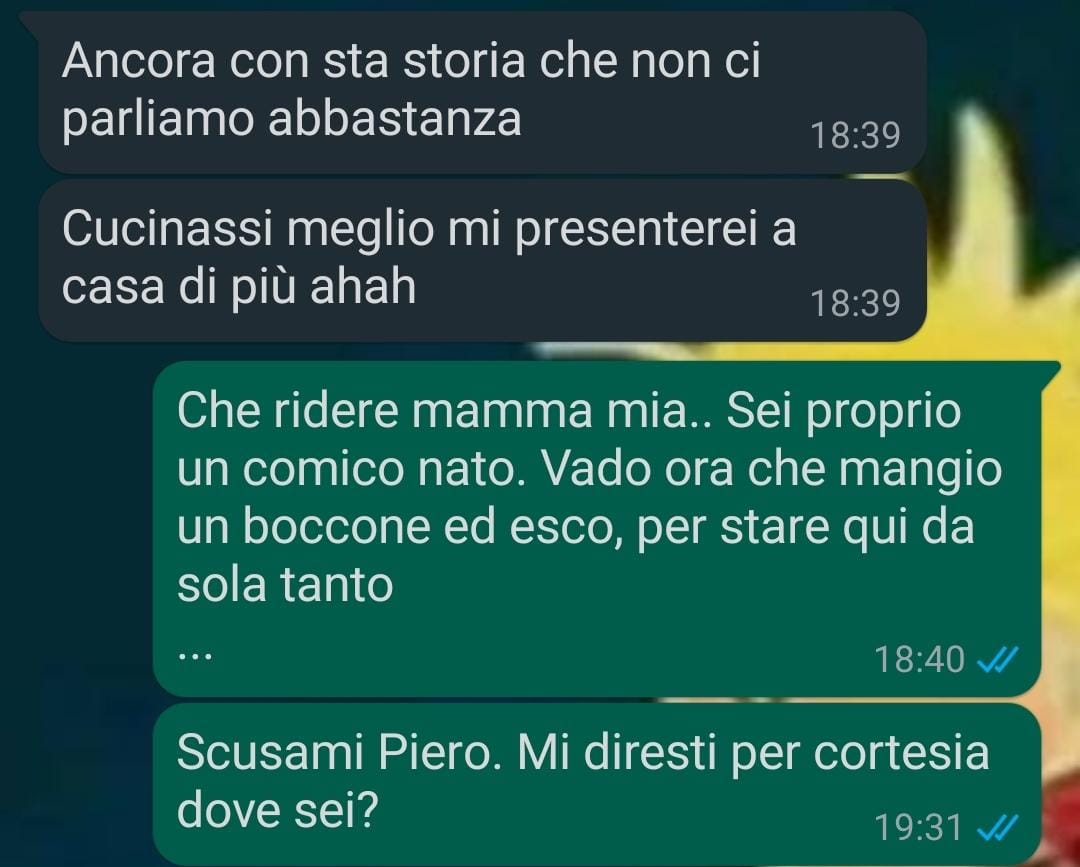The width and height of the screenshot is (1080, 867).
Task: Click the tail of the "Ancora con sta storia" bubble
Action: 29,19
